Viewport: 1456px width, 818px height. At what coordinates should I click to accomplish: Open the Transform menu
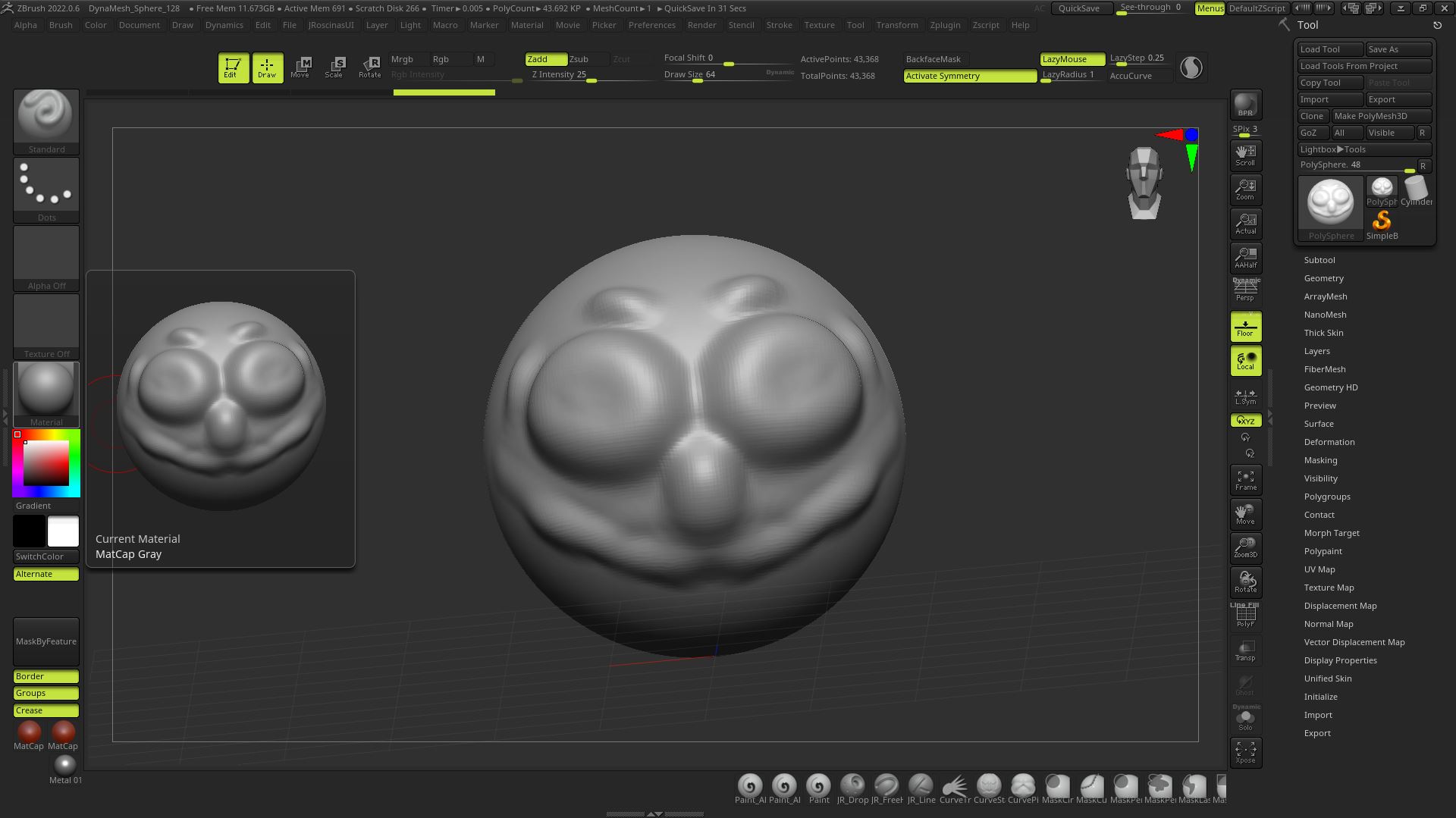pos(896,25)
